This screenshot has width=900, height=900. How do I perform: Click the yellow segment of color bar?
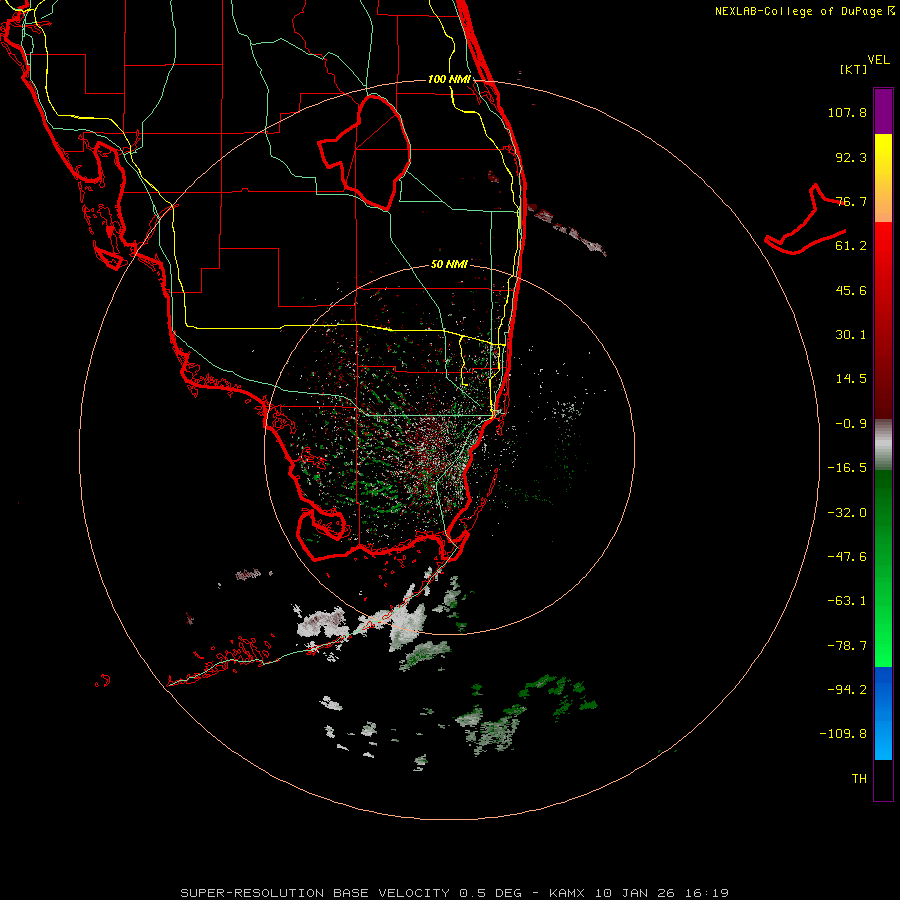click(883, 178)
